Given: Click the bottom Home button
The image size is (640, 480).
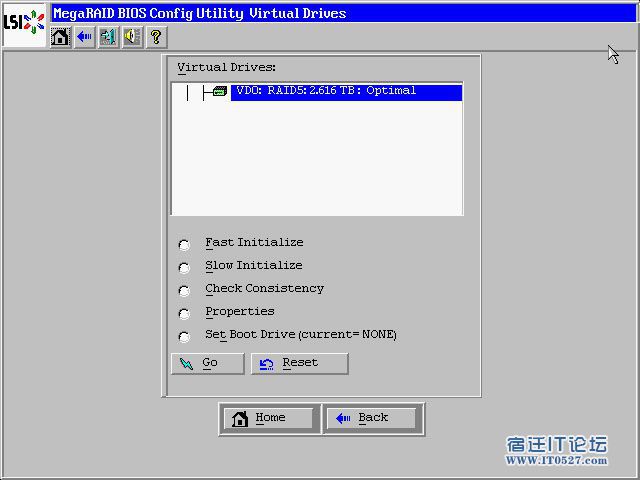Looking at the screenshot, I should point(269,418).
